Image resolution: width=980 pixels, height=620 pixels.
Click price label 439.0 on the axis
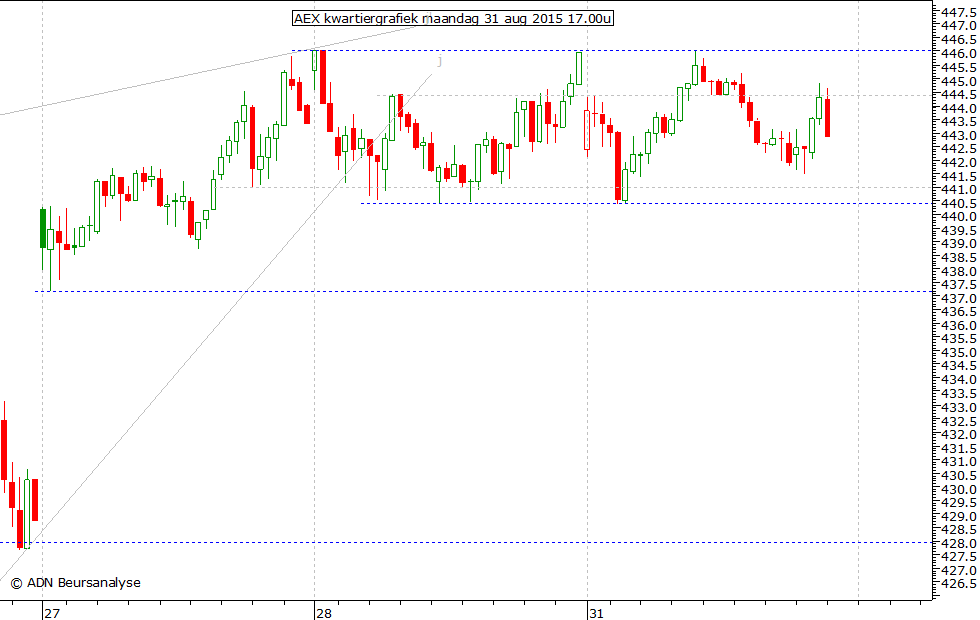coord(958,244)
